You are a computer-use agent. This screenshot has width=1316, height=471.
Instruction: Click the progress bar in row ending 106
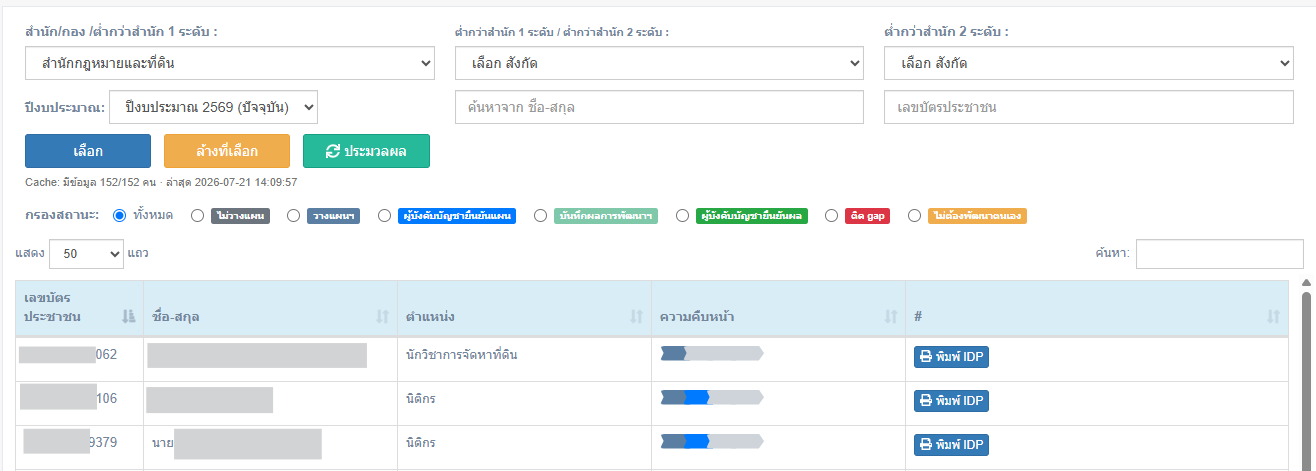coord(712,397)
